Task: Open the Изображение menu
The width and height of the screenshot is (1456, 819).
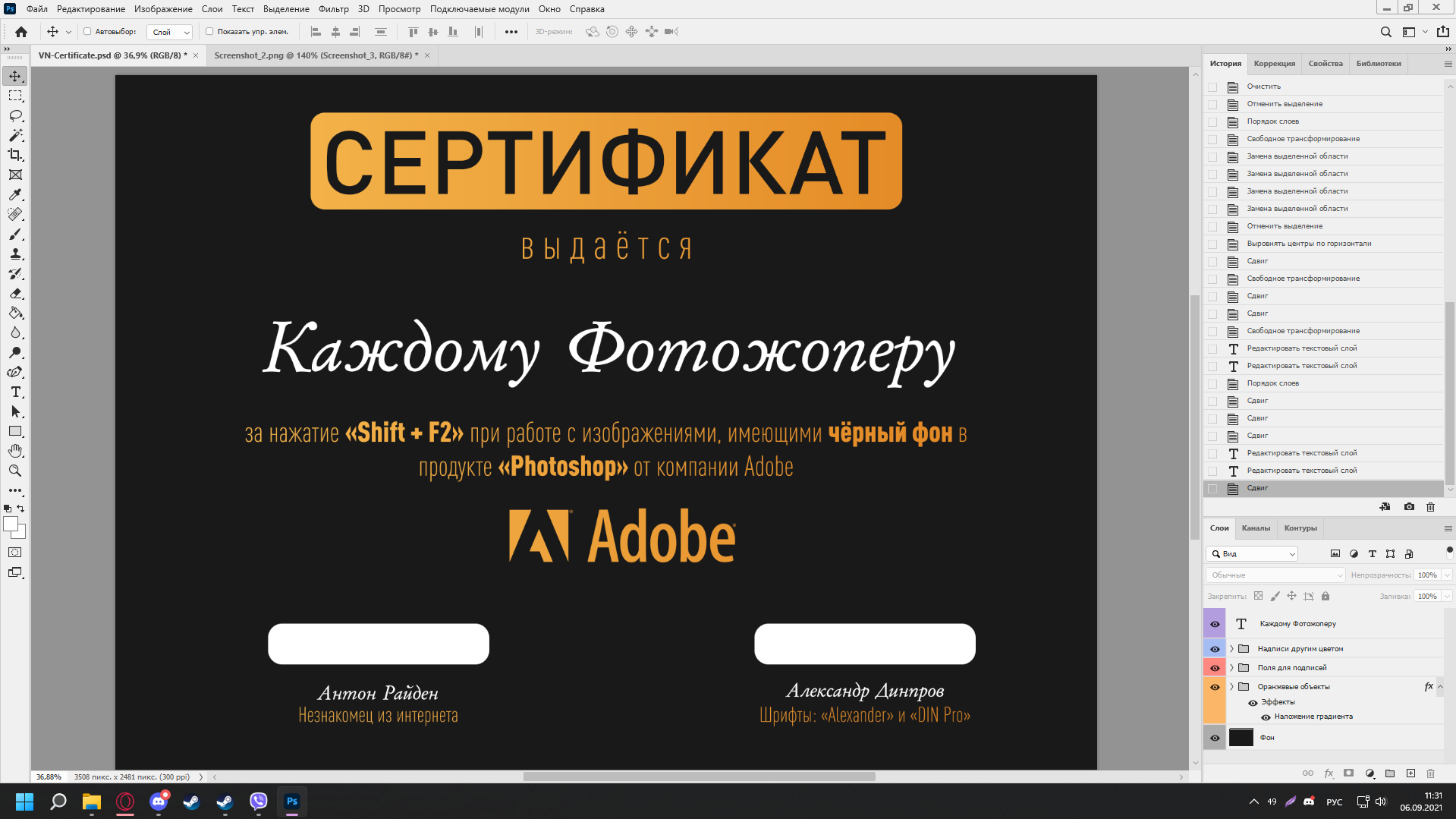Action: point(163,9)
